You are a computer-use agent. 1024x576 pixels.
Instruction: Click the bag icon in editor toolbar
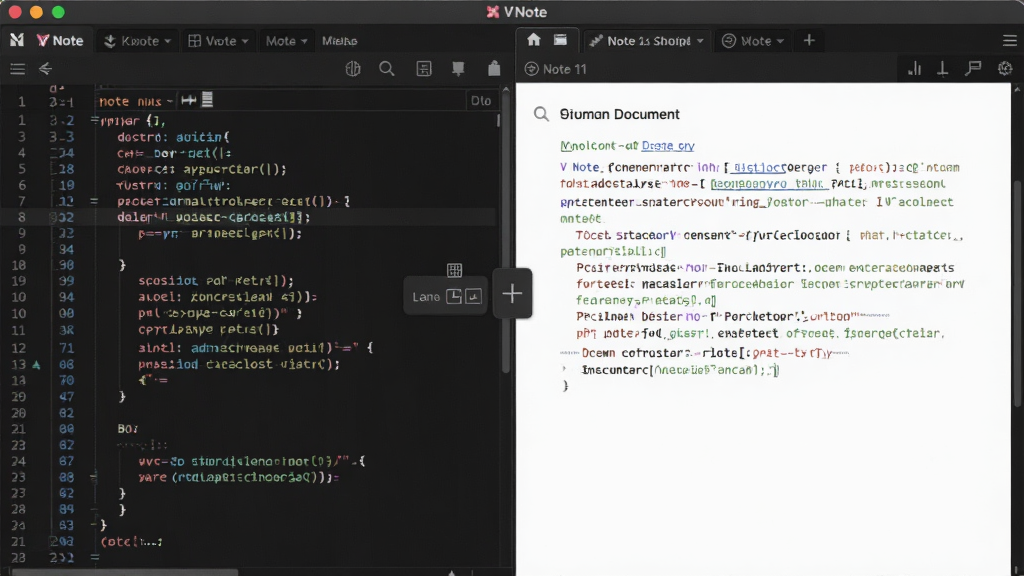494,68
